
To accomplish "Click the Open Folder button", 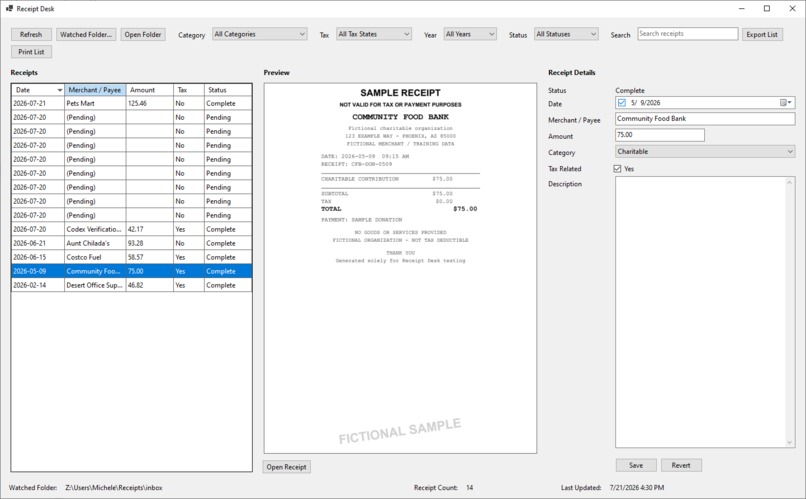I will (x=143, y=34).
